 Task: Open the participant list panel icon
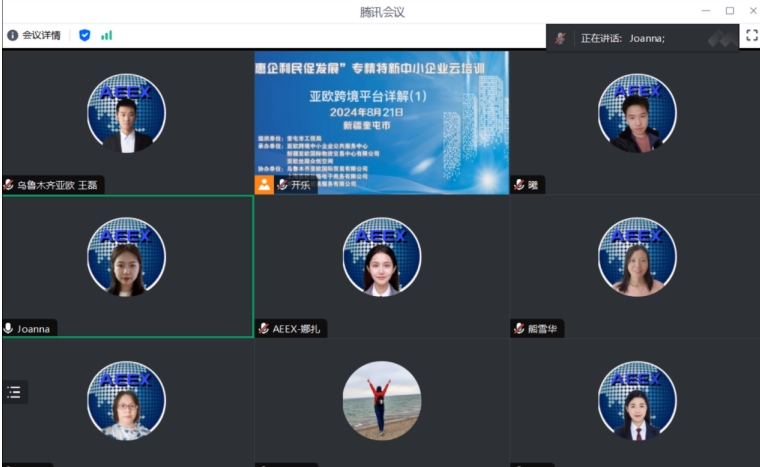[x=14, y=392]
